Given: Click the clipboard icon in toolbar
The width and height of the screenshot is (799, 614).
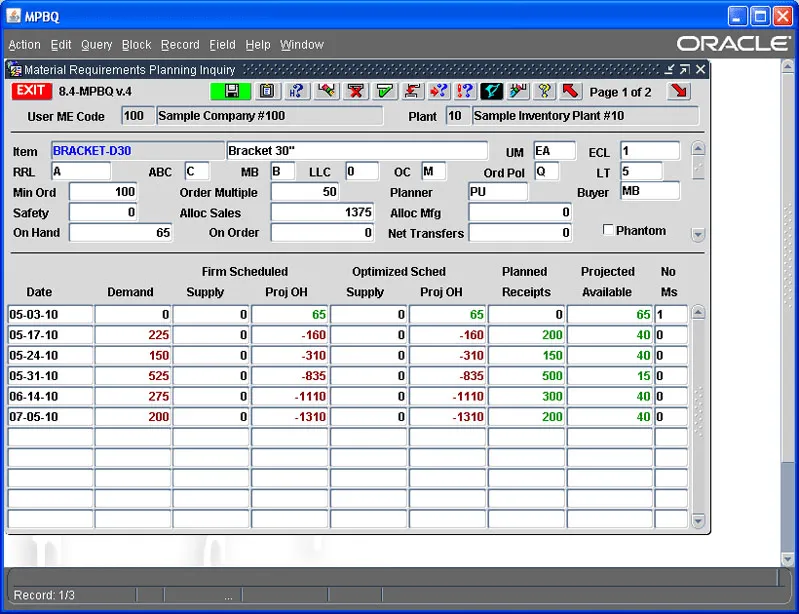Looking at the screenshot, I should click(x=267, y=91).
